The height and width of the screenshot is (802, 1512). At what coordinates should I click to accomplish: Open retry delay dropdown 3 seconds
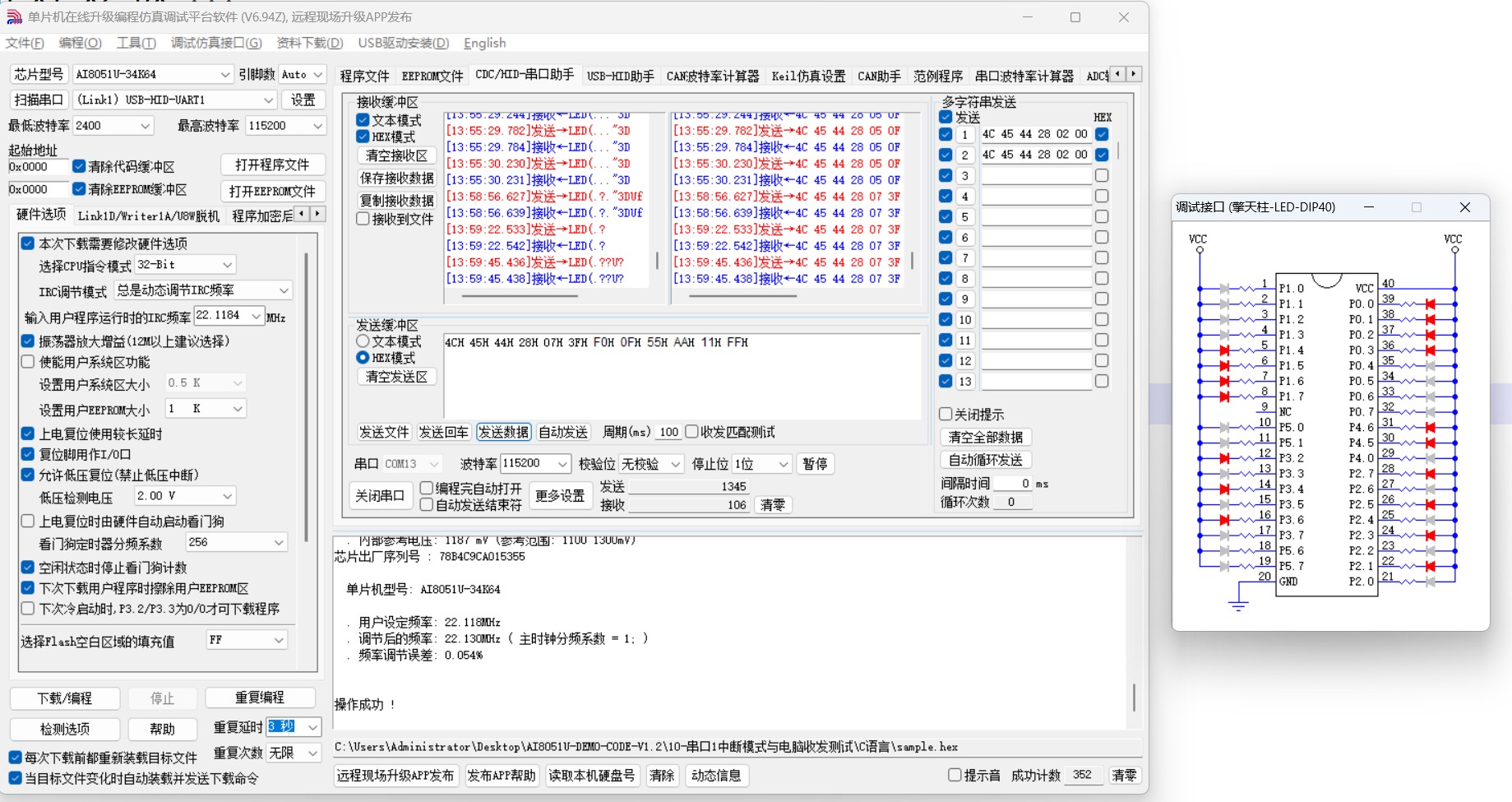pos(294,727)
